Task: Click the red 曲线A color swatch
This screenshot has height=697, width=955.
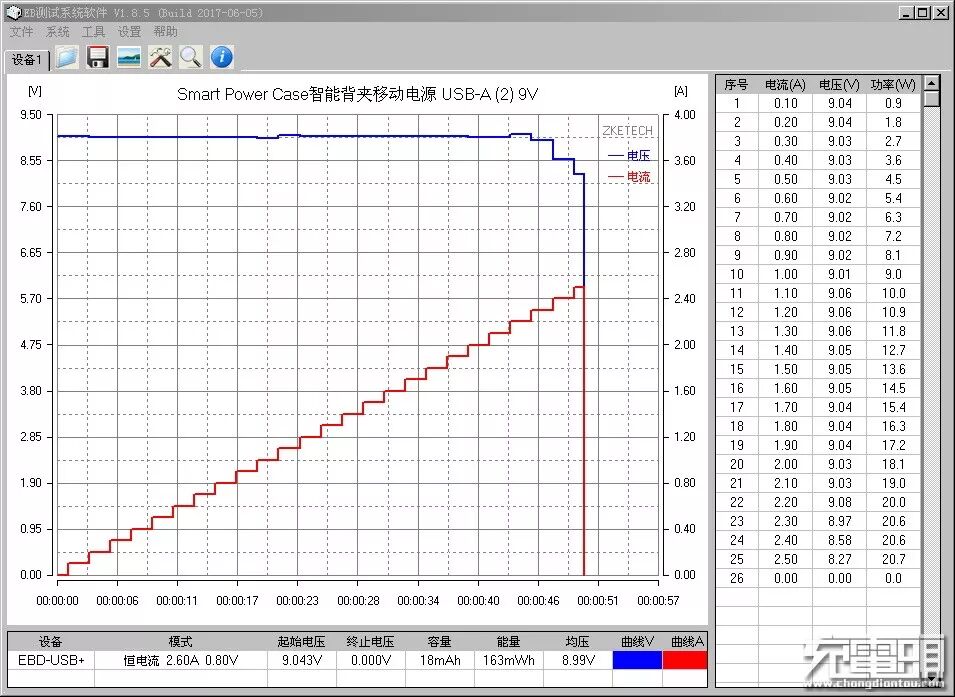Action: tap(685, 660)
